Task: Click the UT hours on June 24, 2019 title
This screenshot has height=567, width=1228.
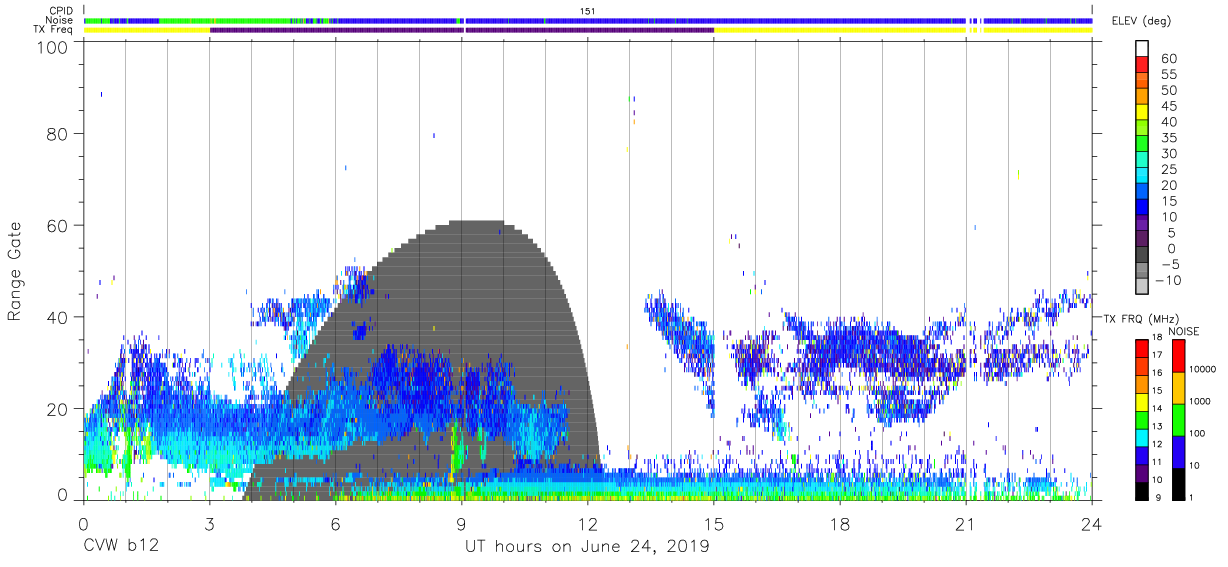Action: click(x=587, y=547)
